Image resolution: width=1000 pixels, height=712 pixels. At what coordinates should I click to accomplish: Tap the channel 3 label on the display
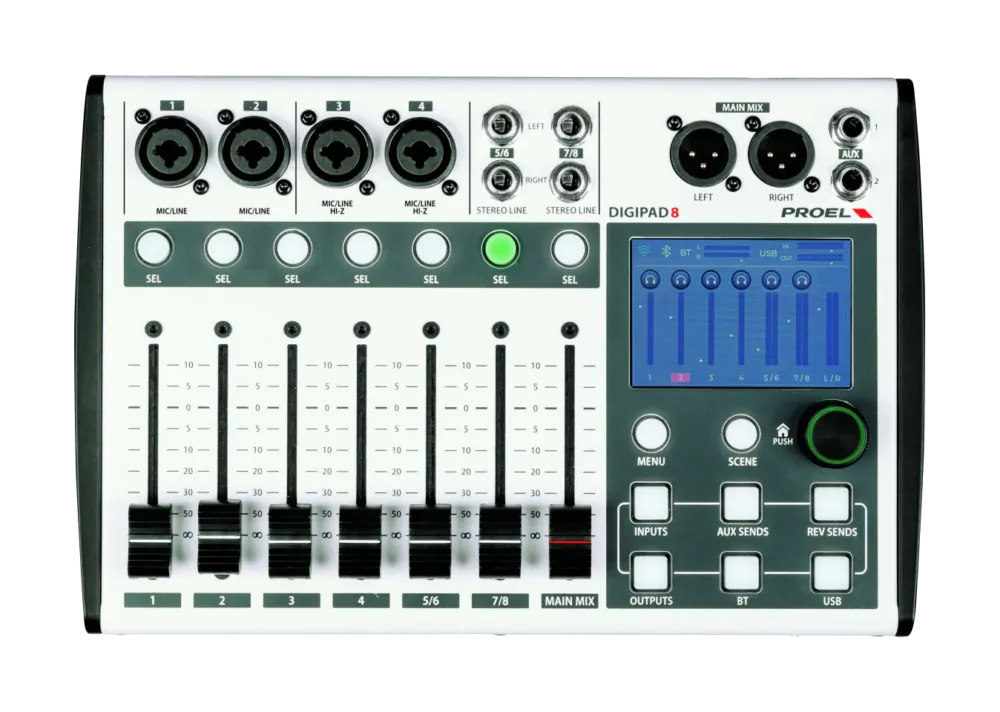click(710, 378)
